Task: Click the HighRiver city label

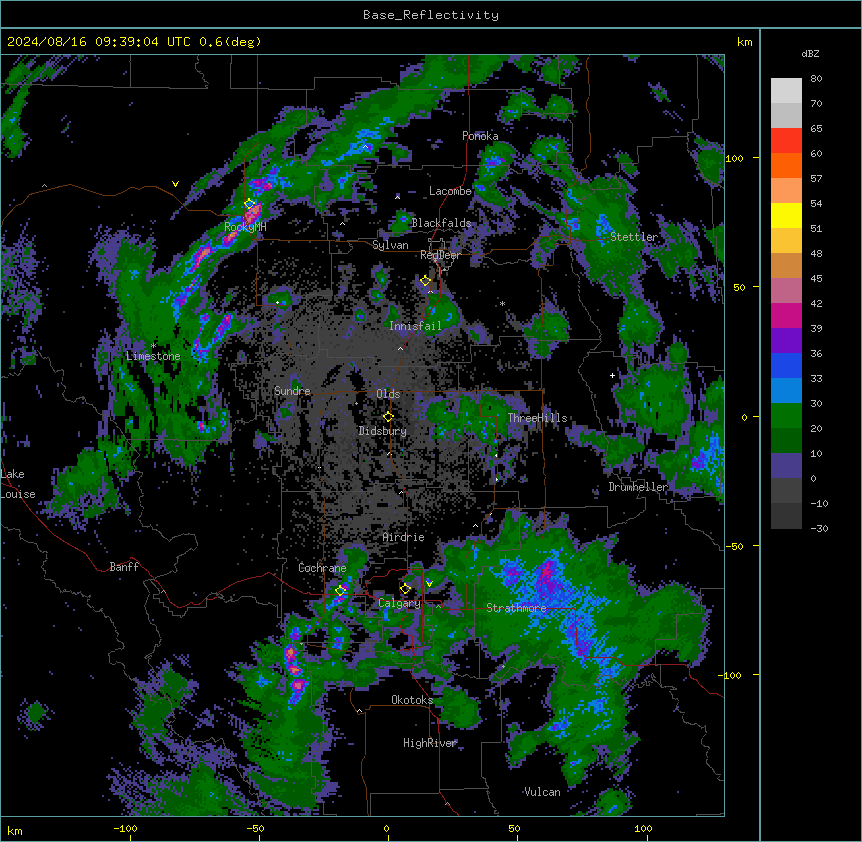Action: pyautogui.click(x=429, y=743)
